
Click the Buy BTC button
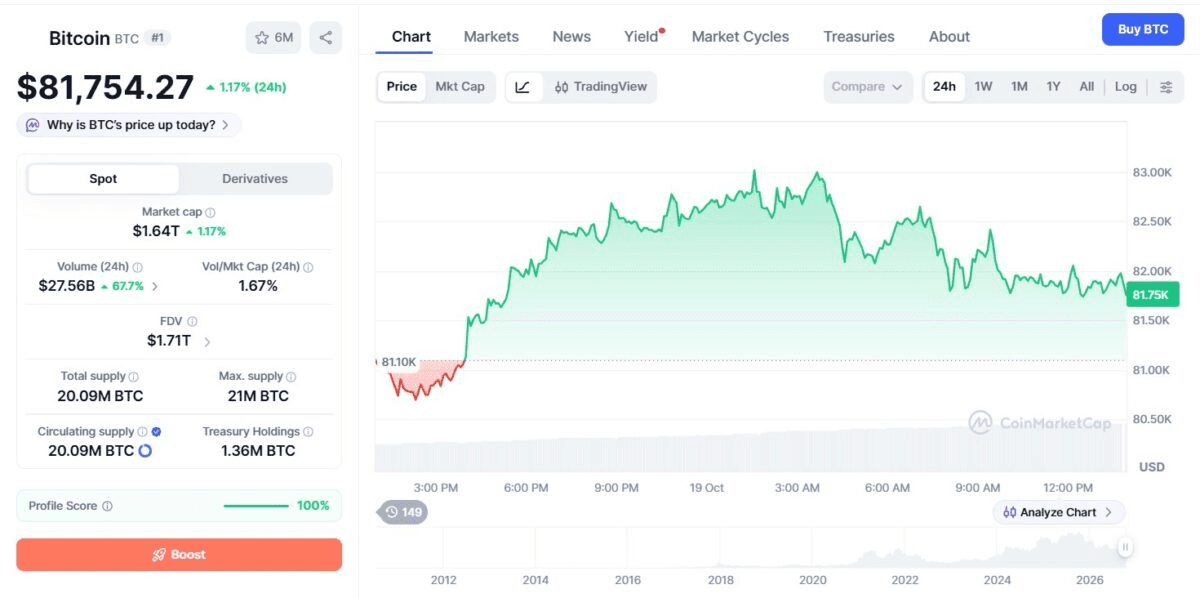pos(1143,29)
